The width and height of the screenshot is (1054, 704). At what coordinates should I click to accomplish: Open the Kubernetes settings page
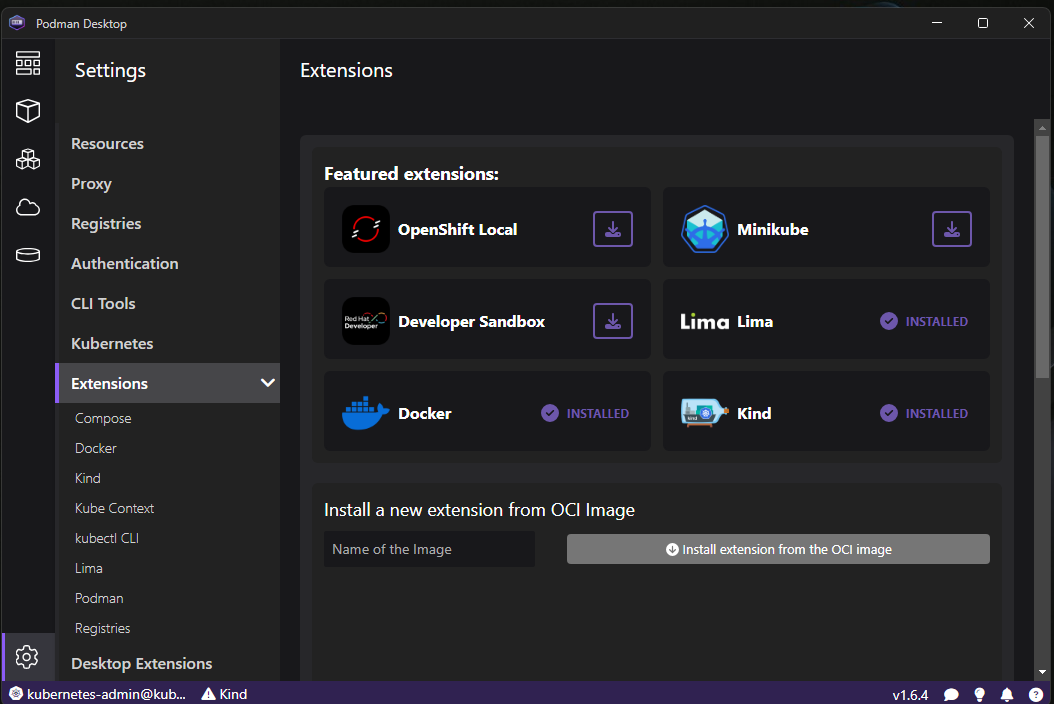pos(112,343)
